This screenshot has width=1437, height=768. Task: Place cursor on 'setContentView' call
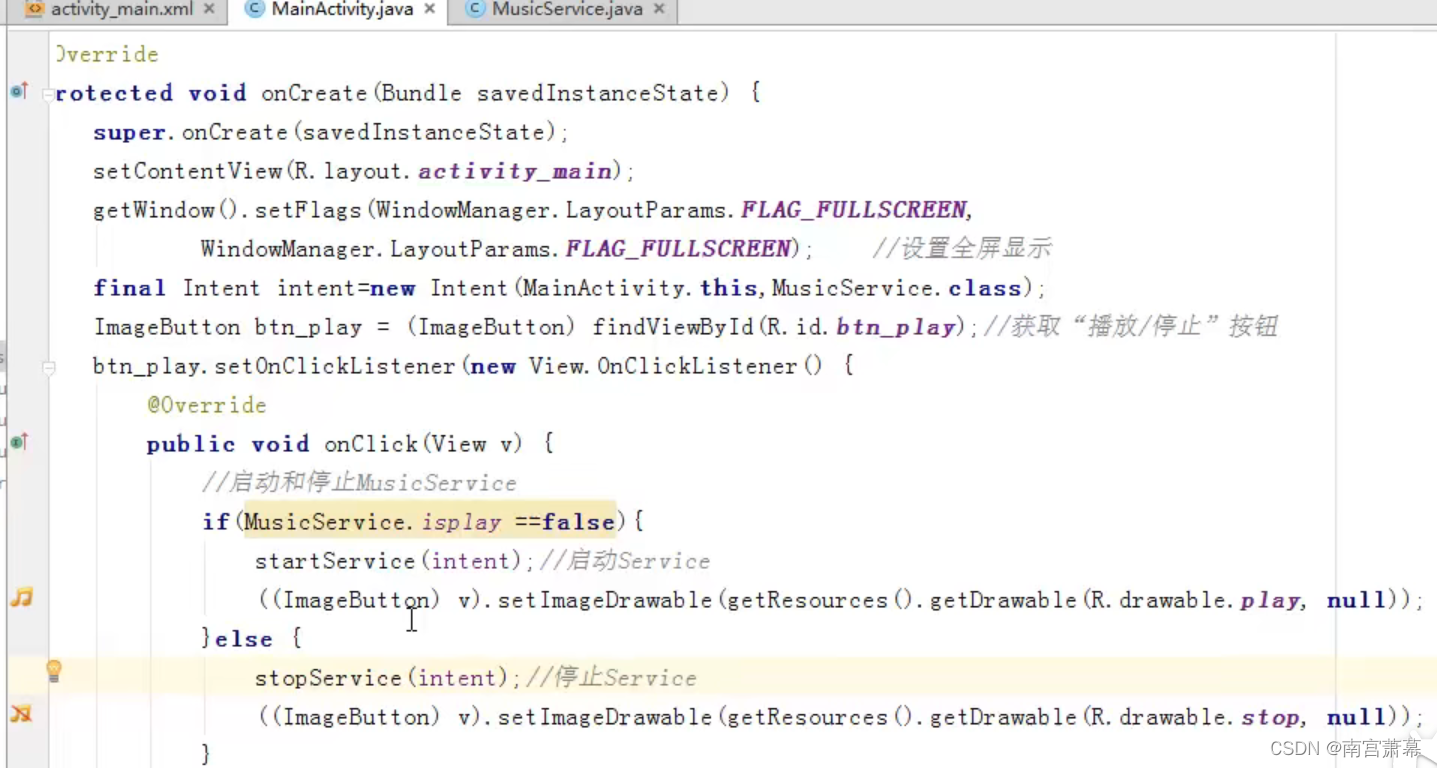(188, 171)
